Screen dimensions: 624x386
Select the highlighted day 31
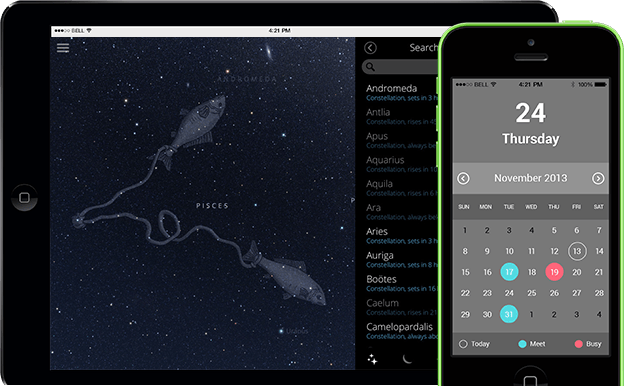pos(509,314)
